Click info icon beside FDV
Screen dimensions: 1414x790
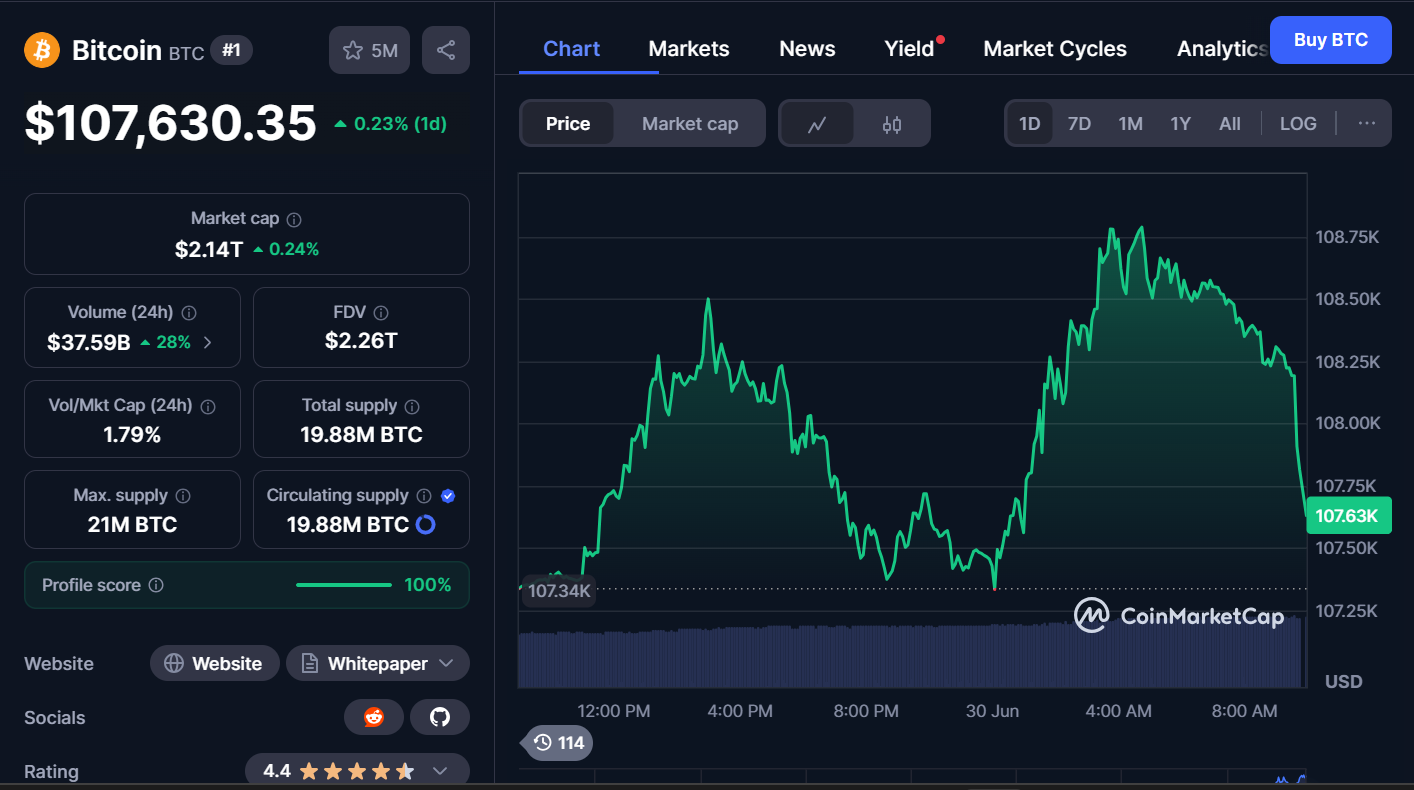point(381,313)
